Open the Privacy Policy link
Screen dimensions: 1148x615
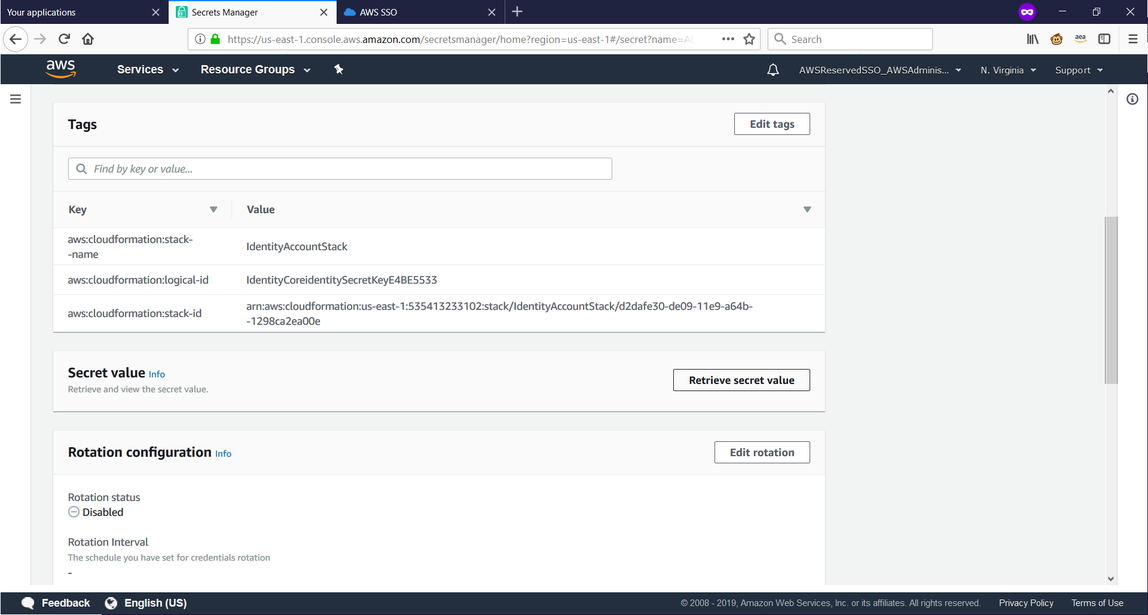(1026, 603)
